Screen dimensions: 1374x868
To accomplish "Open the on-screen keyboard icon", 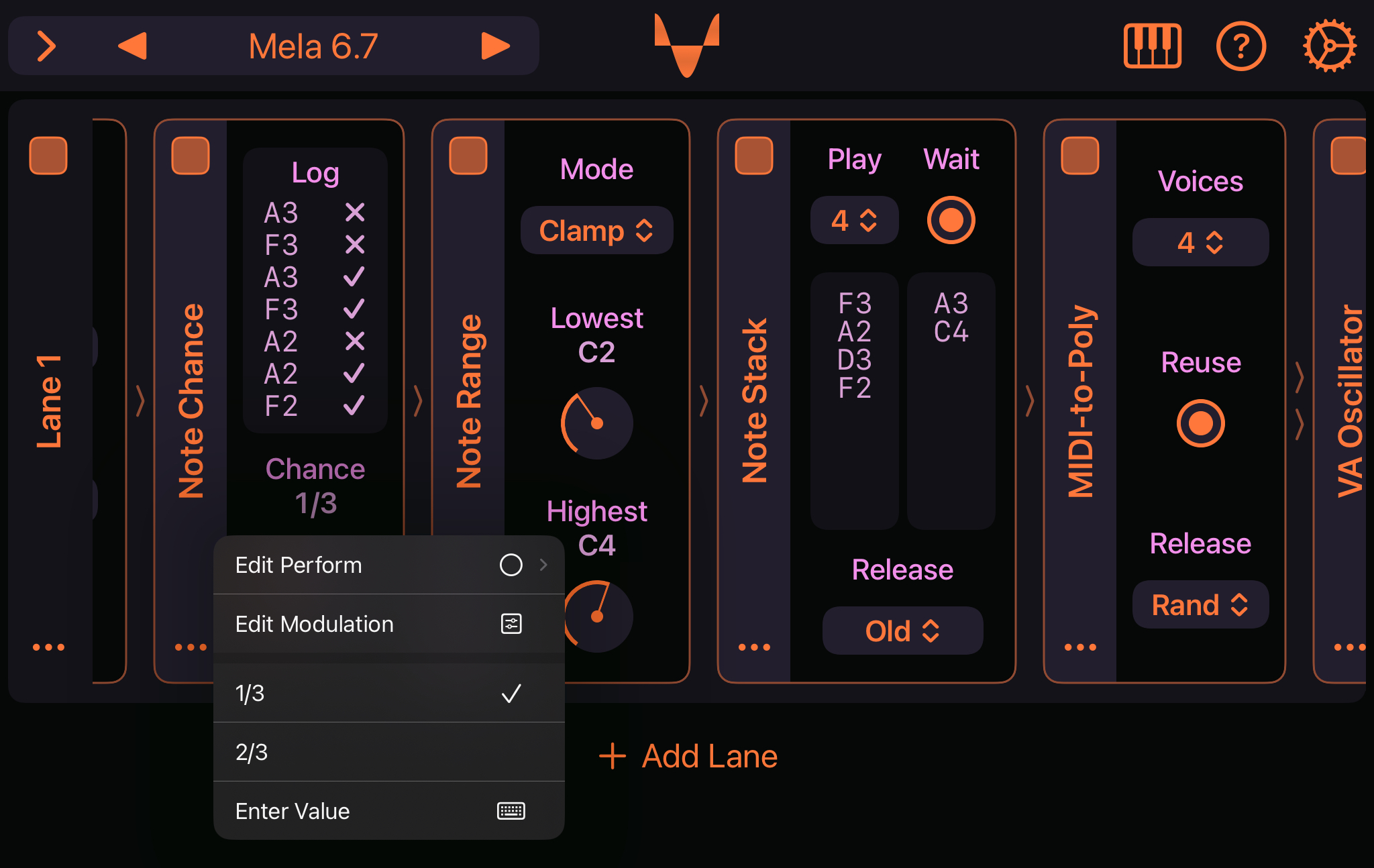I will click(x=1153, y=47).
